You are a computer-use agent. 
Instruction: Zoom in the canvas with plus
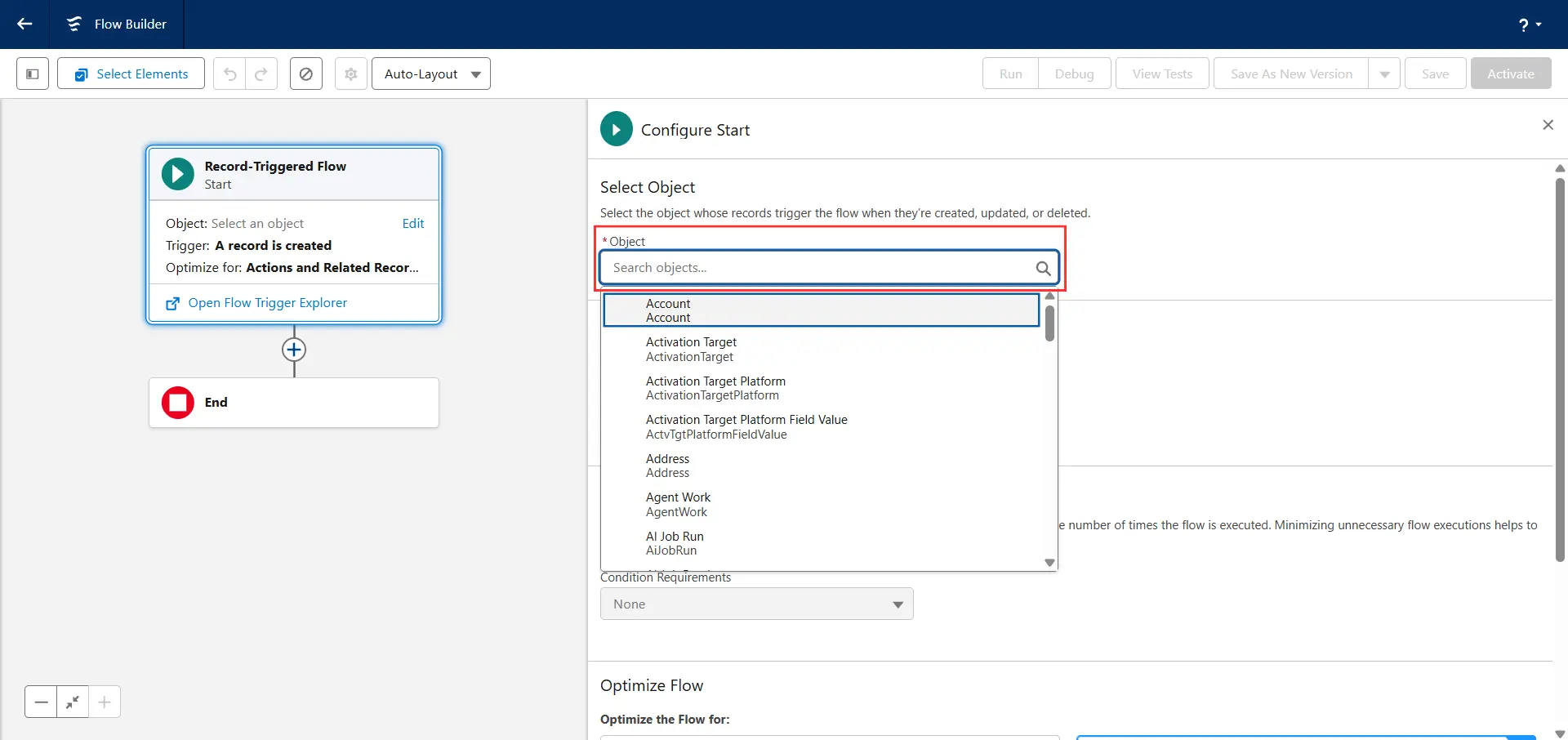click(105, 702)
